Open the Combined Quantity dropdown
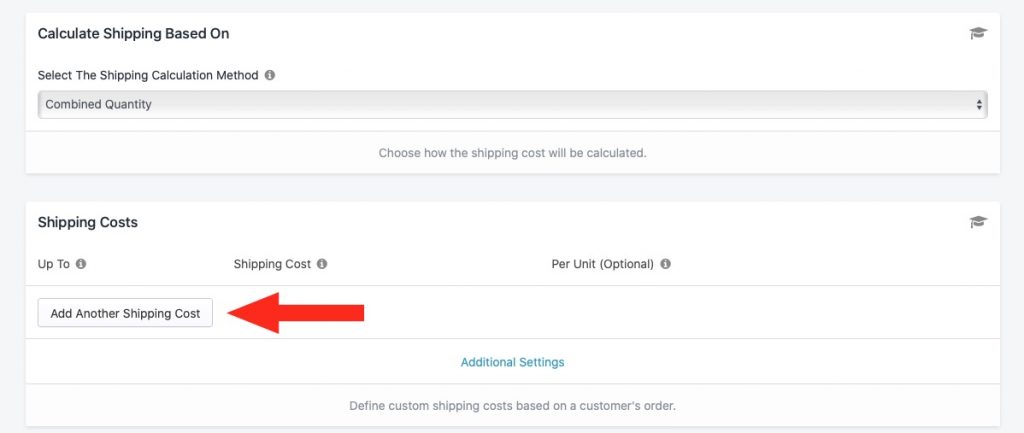1024x433 pixels. click(x=512, y=104)
